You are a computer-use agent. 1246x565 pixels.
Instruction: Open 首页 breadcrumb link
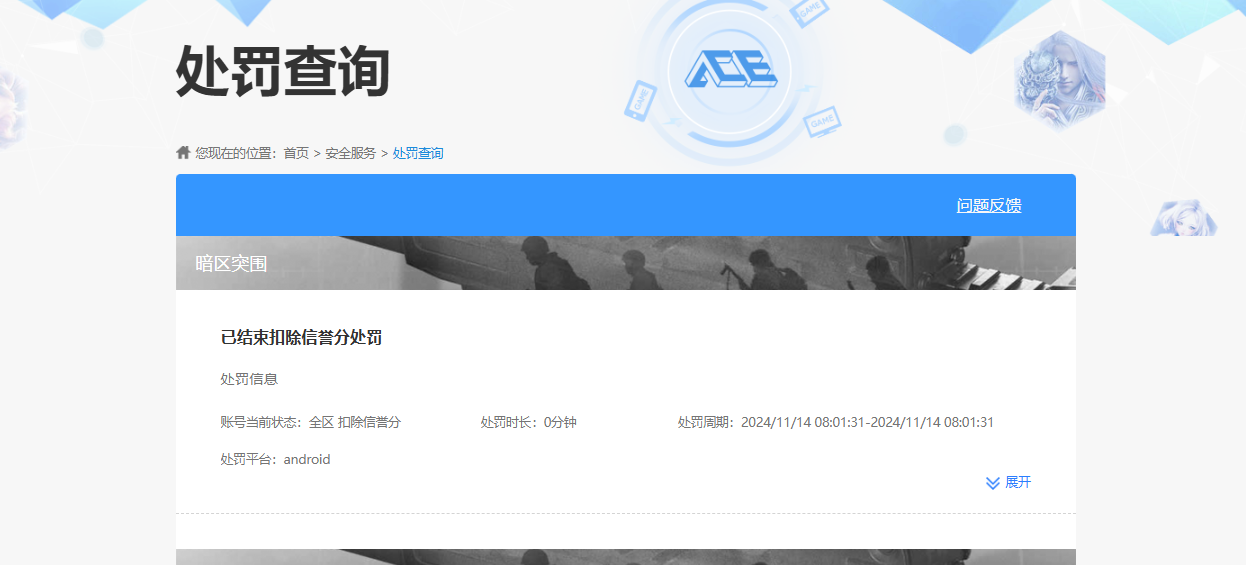[x=296, y=153]
